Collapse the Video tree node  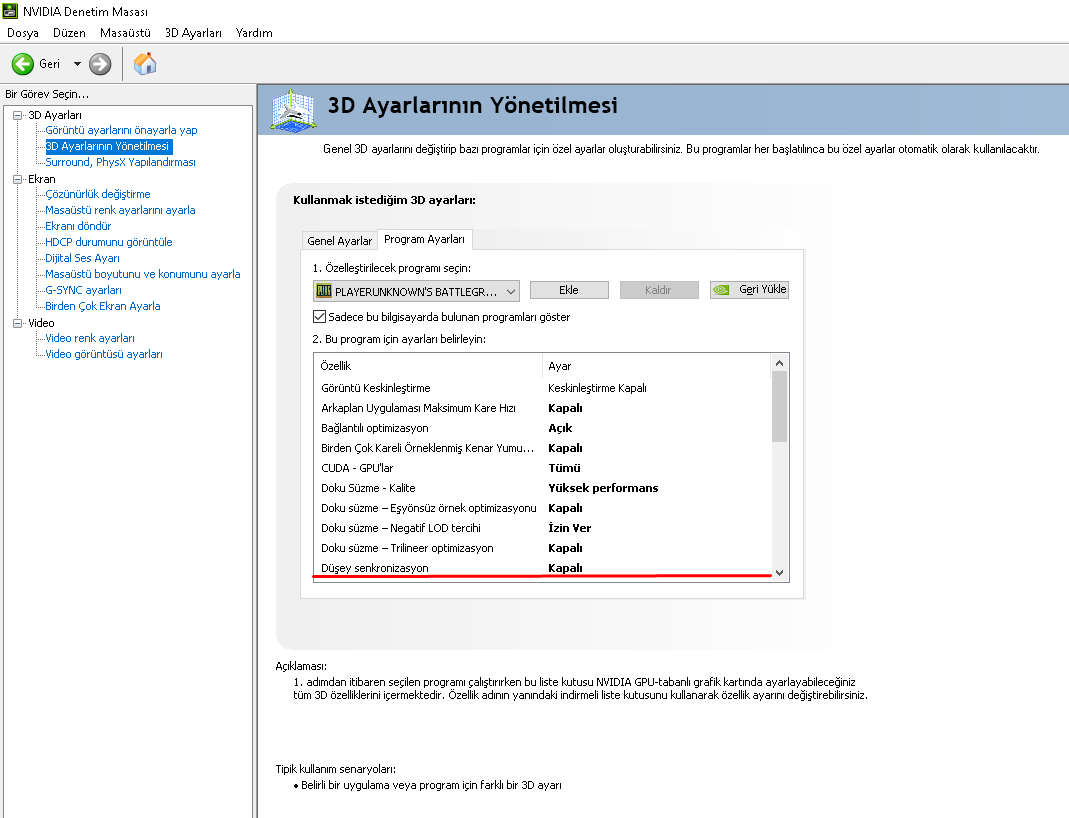tap(18, 323)
